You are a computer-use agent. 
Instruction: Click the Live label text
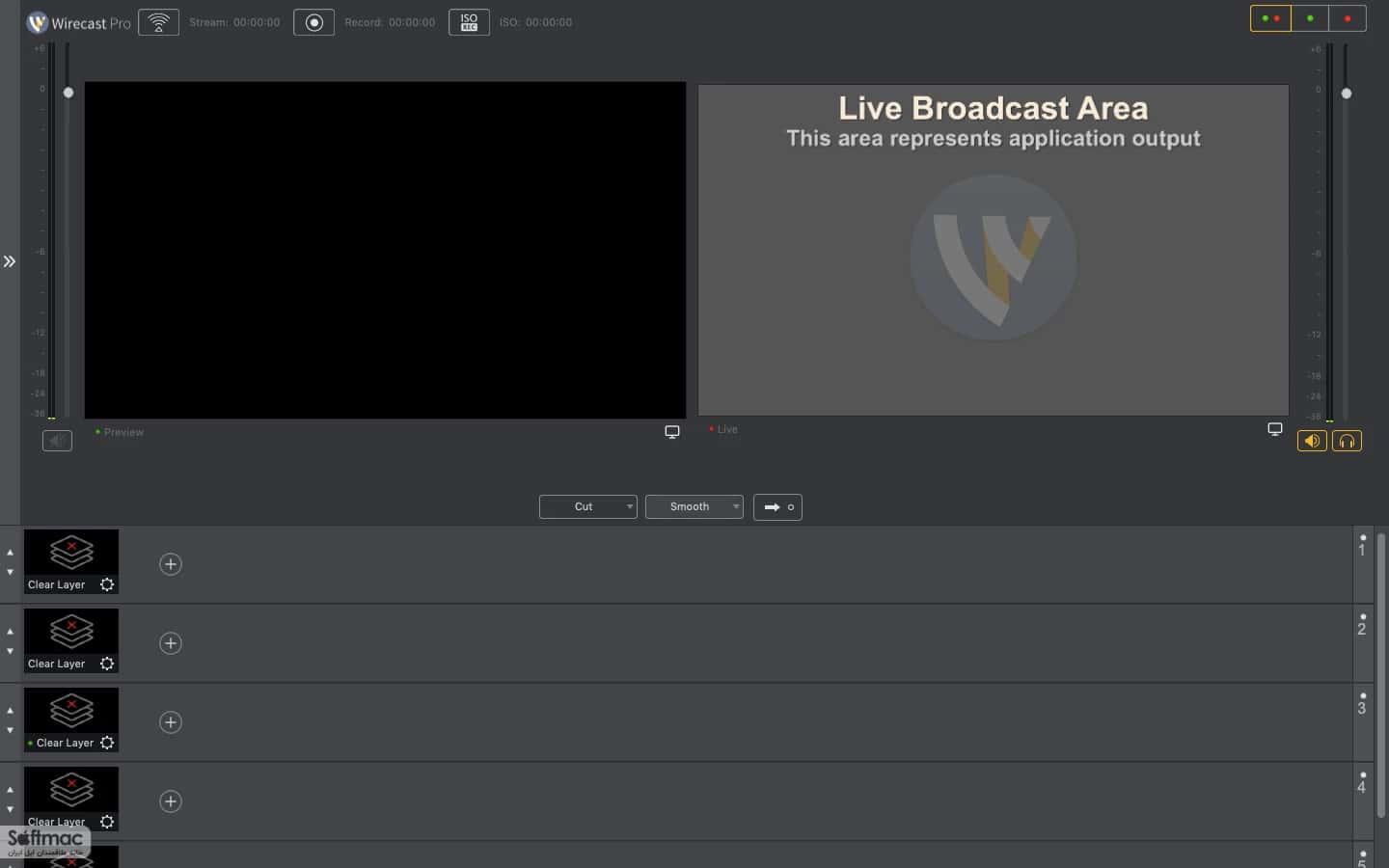point(727,429)
